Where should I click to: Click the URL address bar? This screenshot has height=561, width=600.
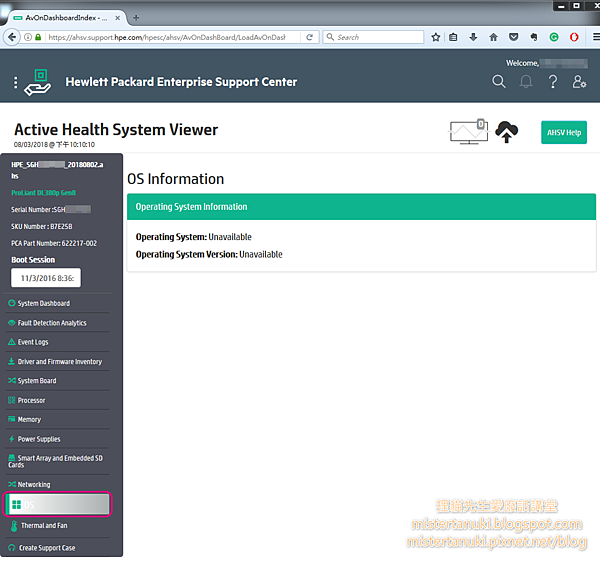[167, 37]
